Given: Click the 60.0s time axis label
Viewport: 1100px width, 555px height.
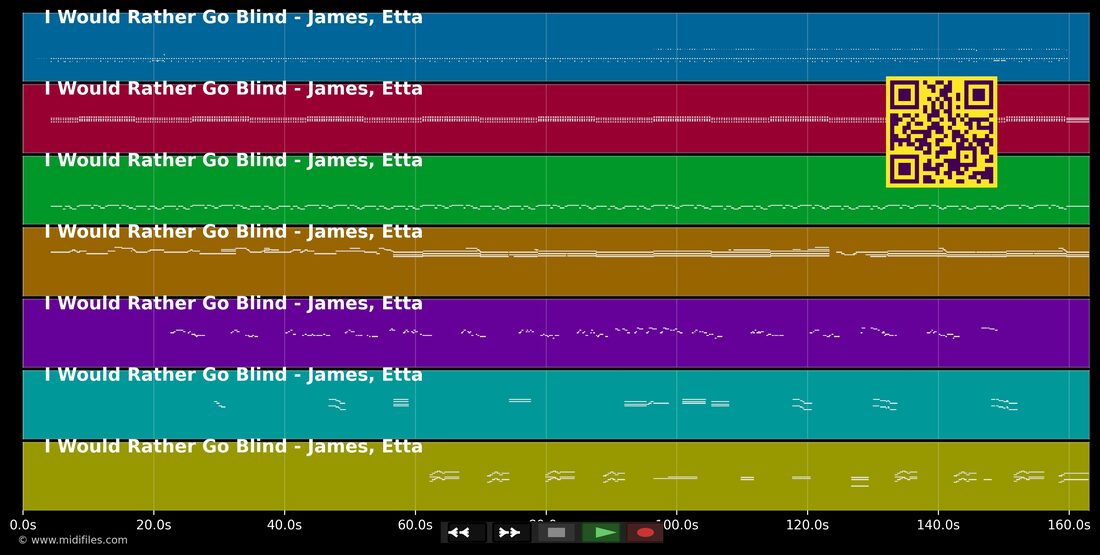Looking at the screenshot, I should tap(415, 524).
